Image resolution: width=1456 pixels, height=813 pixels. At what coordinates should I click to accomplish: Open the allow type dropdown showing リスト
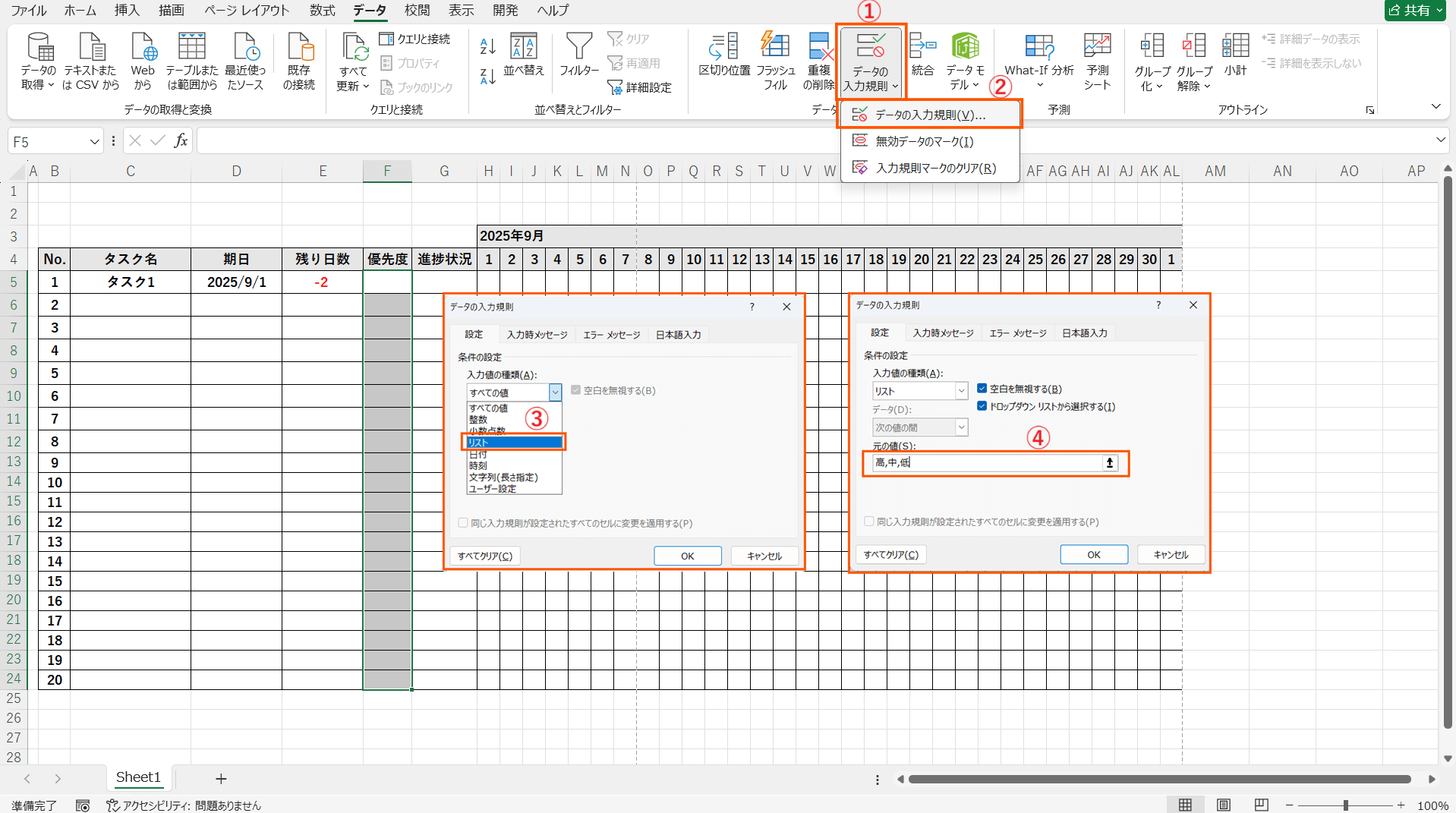(x=961, y=391)
